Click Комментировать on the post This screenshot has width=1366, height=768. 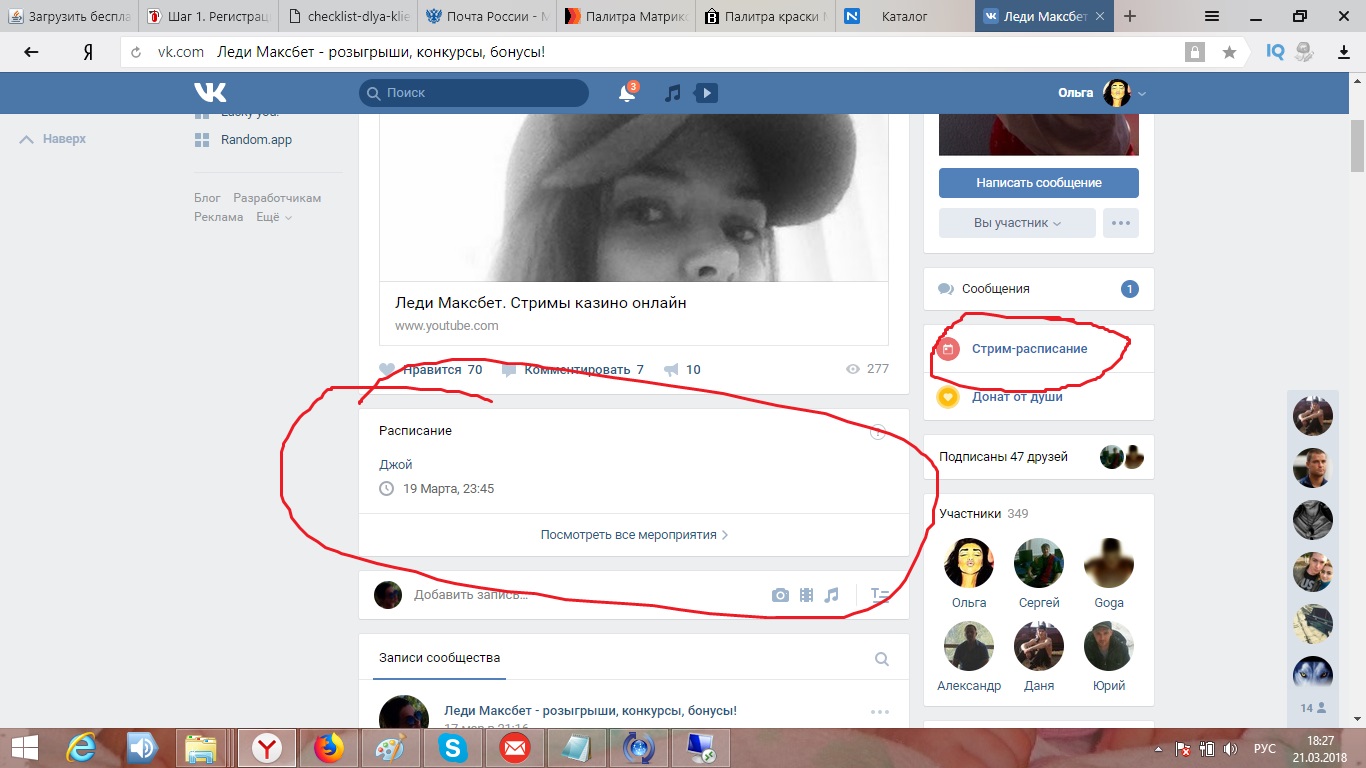click(x=573, y=370)
